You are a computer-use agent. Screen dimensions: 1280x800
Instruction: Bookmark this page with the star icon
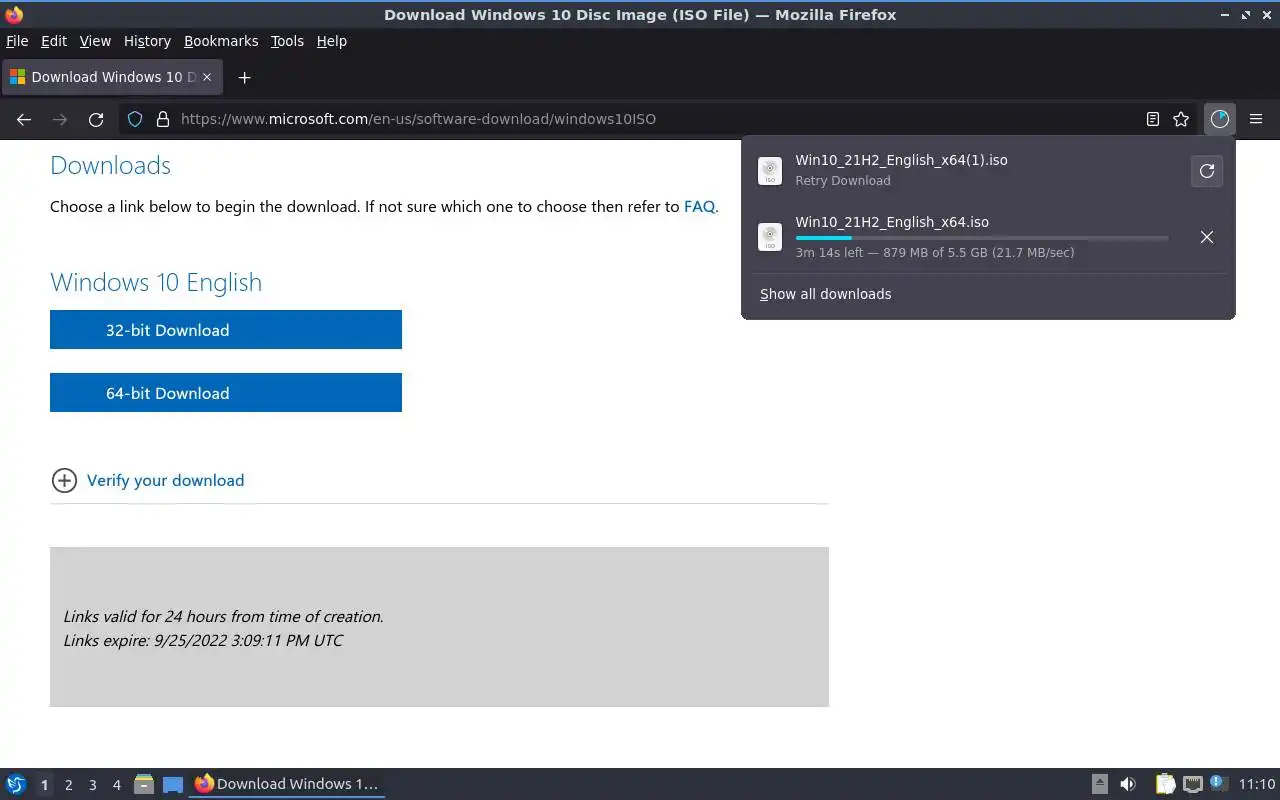point(1181,119)
